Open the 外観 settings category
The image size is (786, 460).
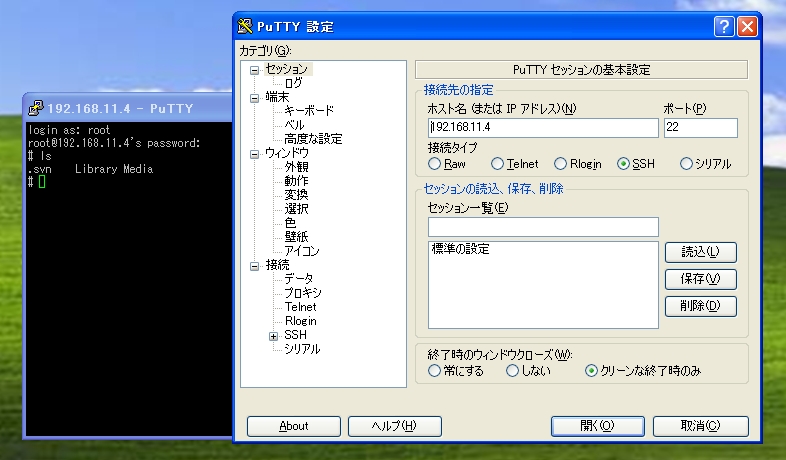tap(296, 167)
